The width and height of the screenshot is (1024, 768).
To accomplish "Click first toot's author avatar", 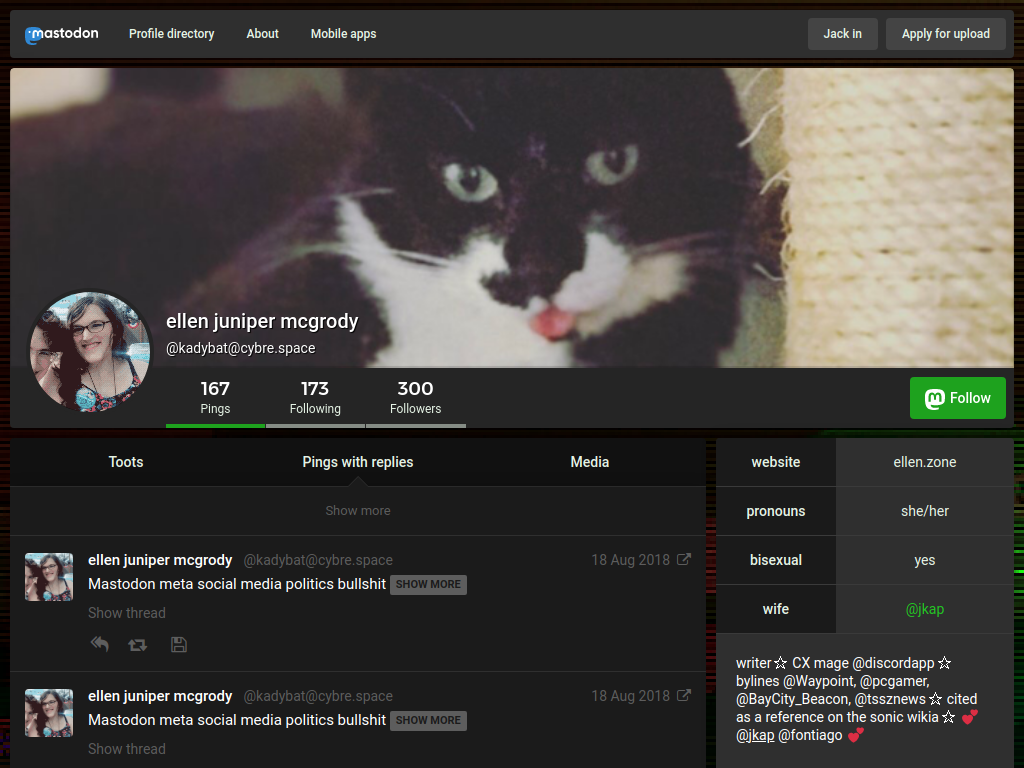I will pyautogui.click(x=49, y=577).
